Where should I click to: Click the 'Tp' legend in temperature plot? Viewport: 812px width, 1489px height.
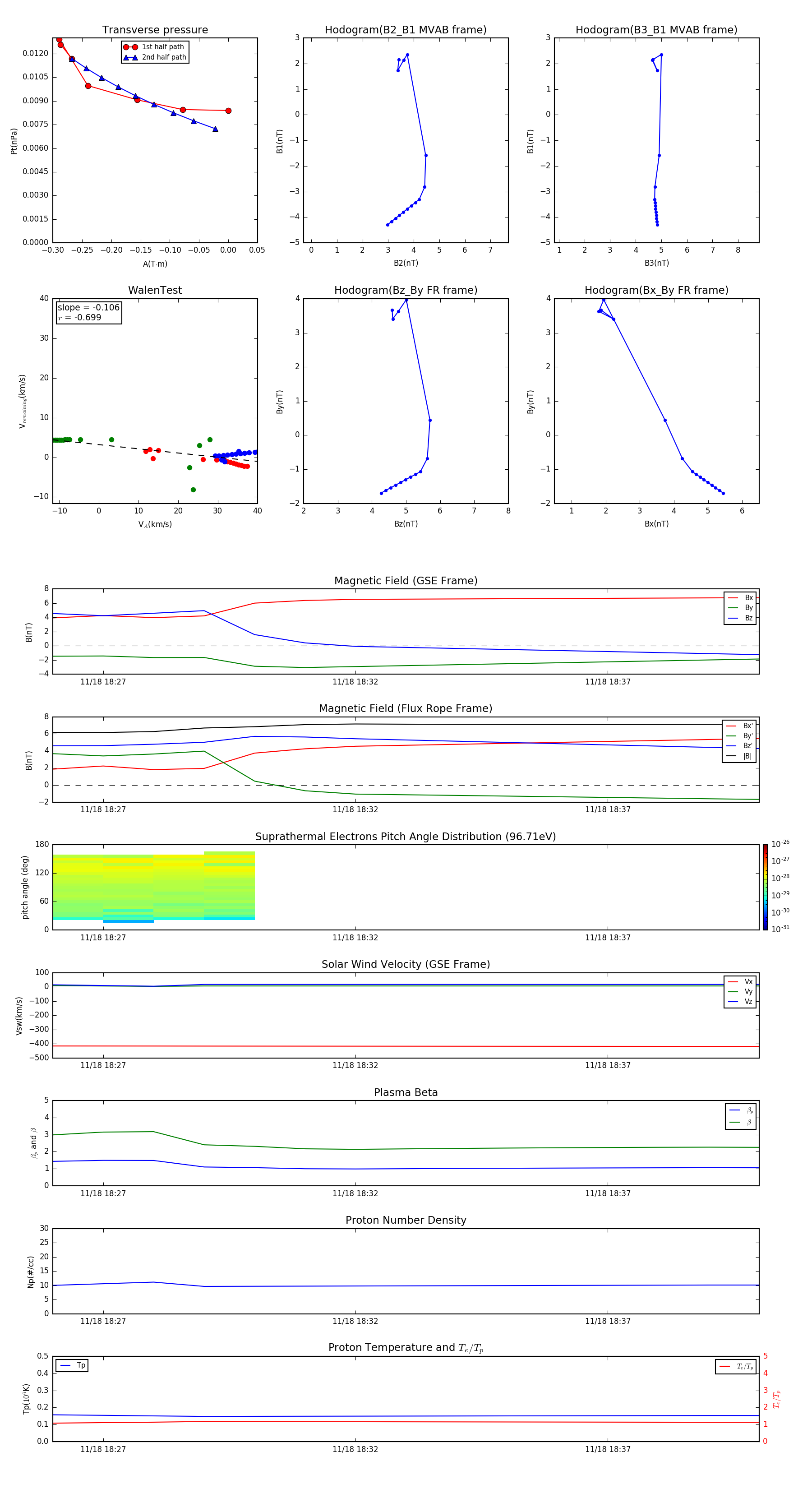coord(72,1365)
